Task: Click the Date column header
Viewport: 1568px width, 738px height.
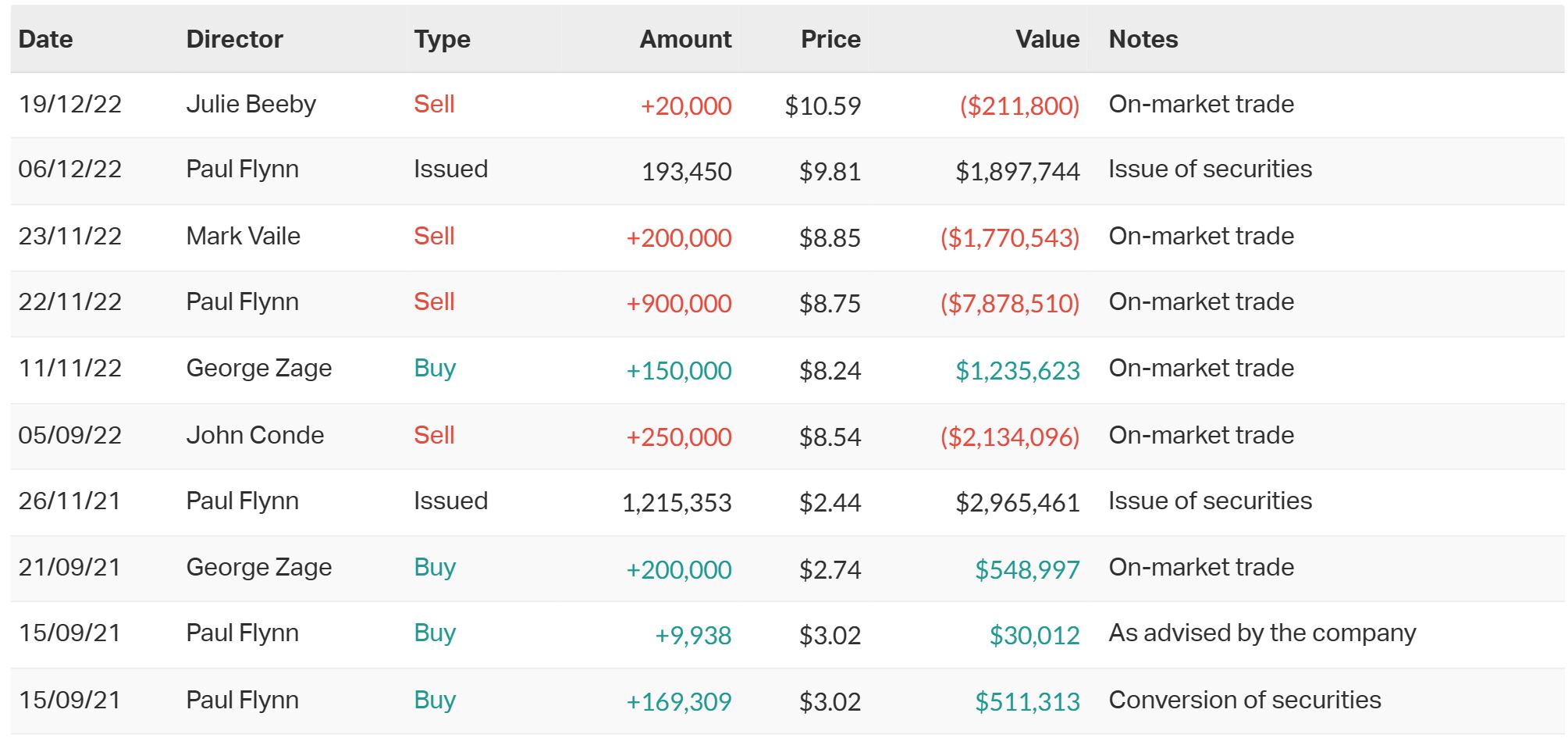Action: (x=46, y=39)
